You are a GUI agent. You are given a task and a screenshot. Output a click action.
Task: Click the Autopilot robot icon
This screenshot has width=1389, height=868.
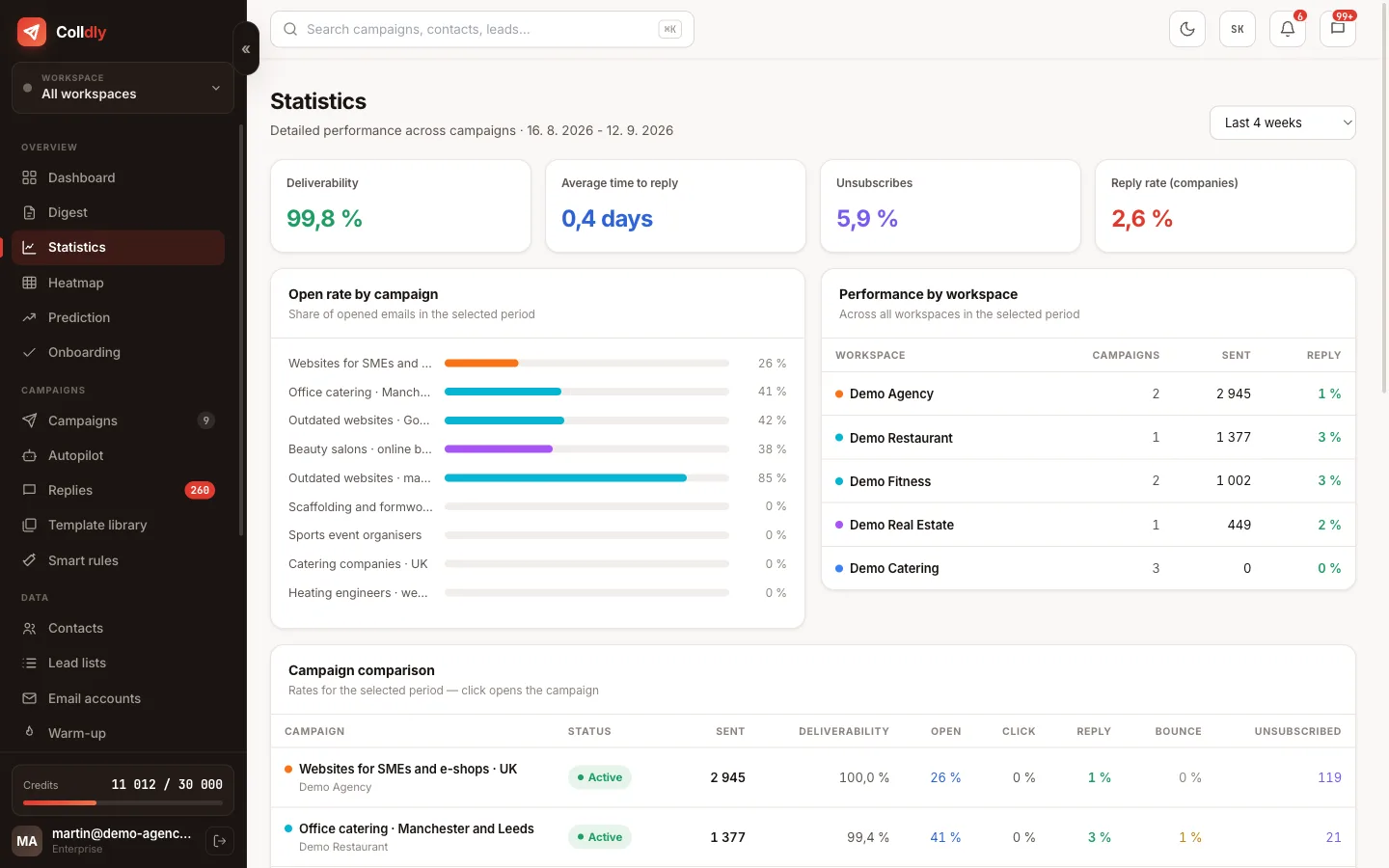pos(30,455)
